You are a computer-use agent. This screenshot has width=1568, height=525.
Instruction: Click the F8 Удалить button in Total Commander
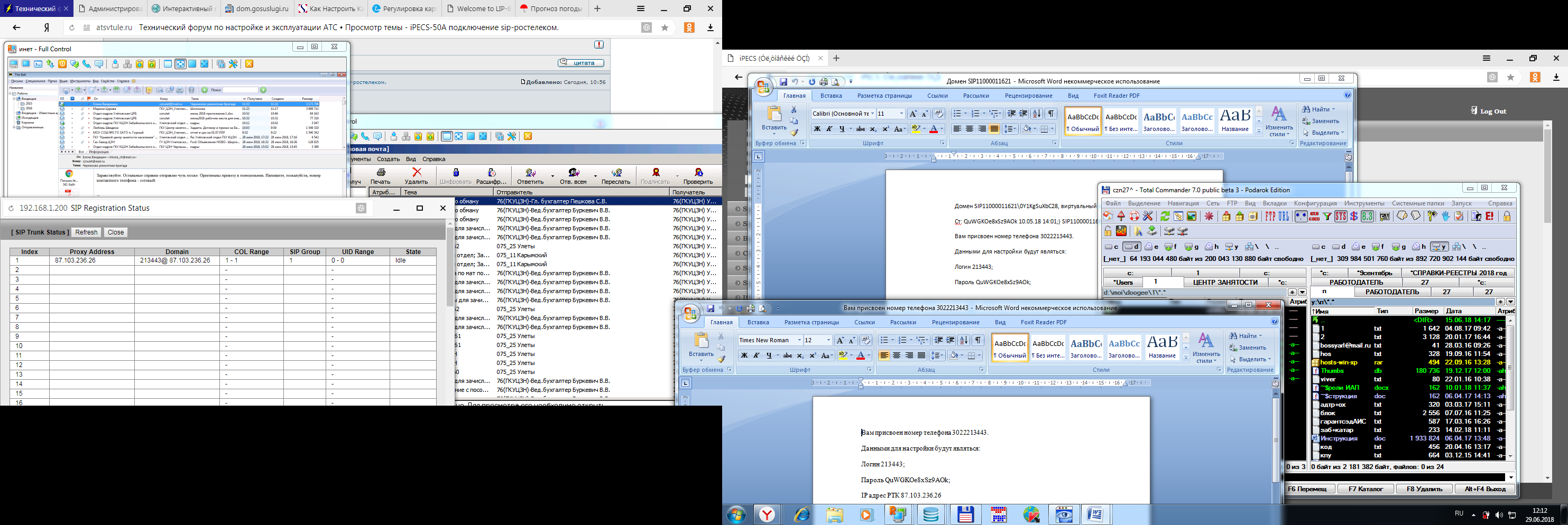(1424, 489)
